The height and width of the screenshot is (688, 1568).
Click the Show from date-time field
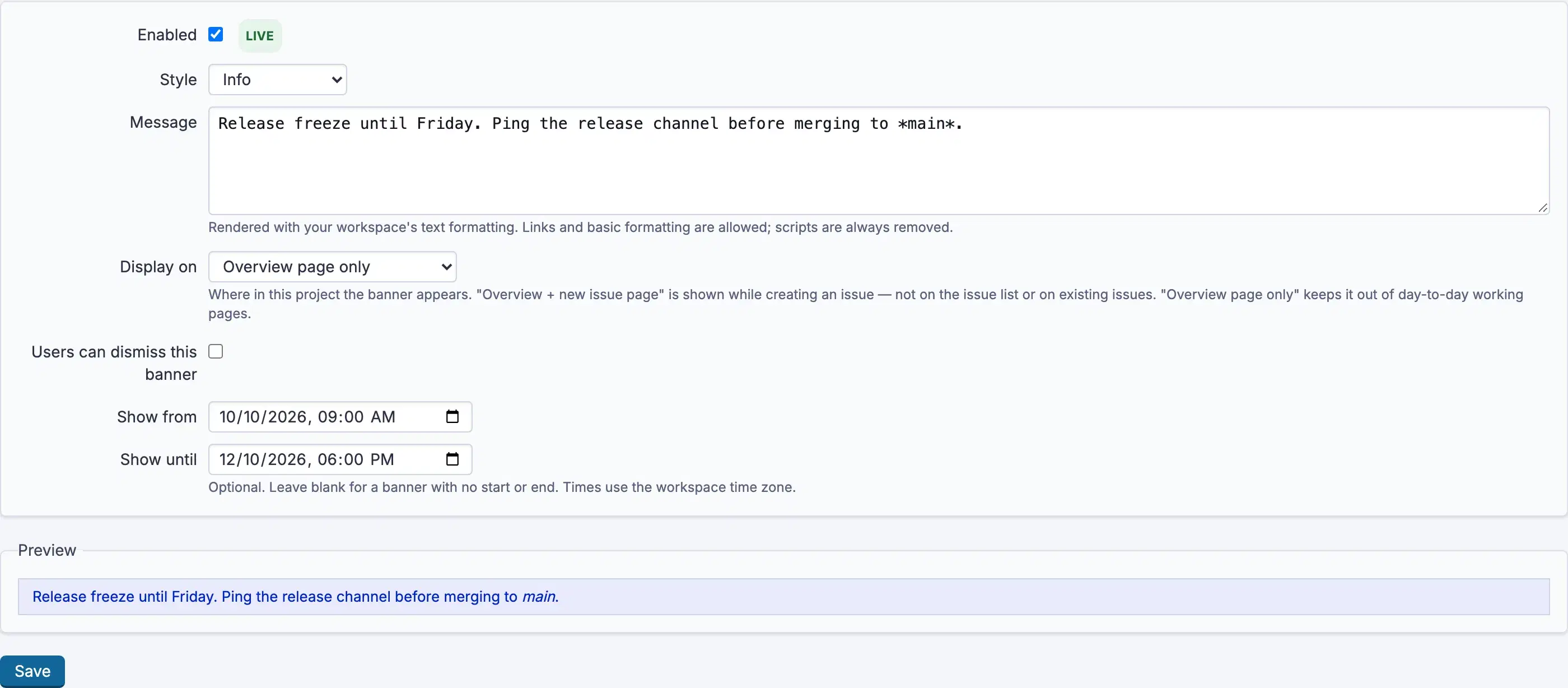(x=340, y=417)
